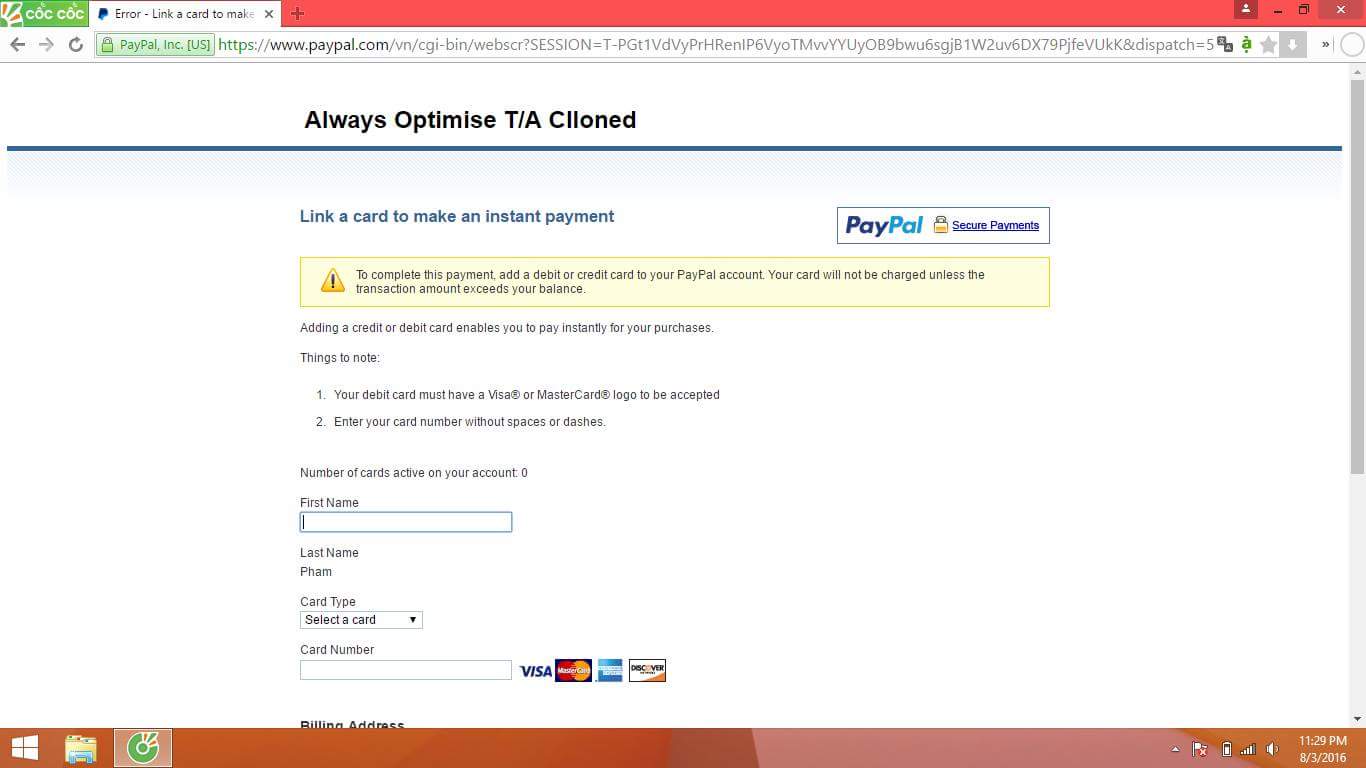Click the scrollbar up arrow
Viewport: 1366px width, 768px height.
[1357, 71]
